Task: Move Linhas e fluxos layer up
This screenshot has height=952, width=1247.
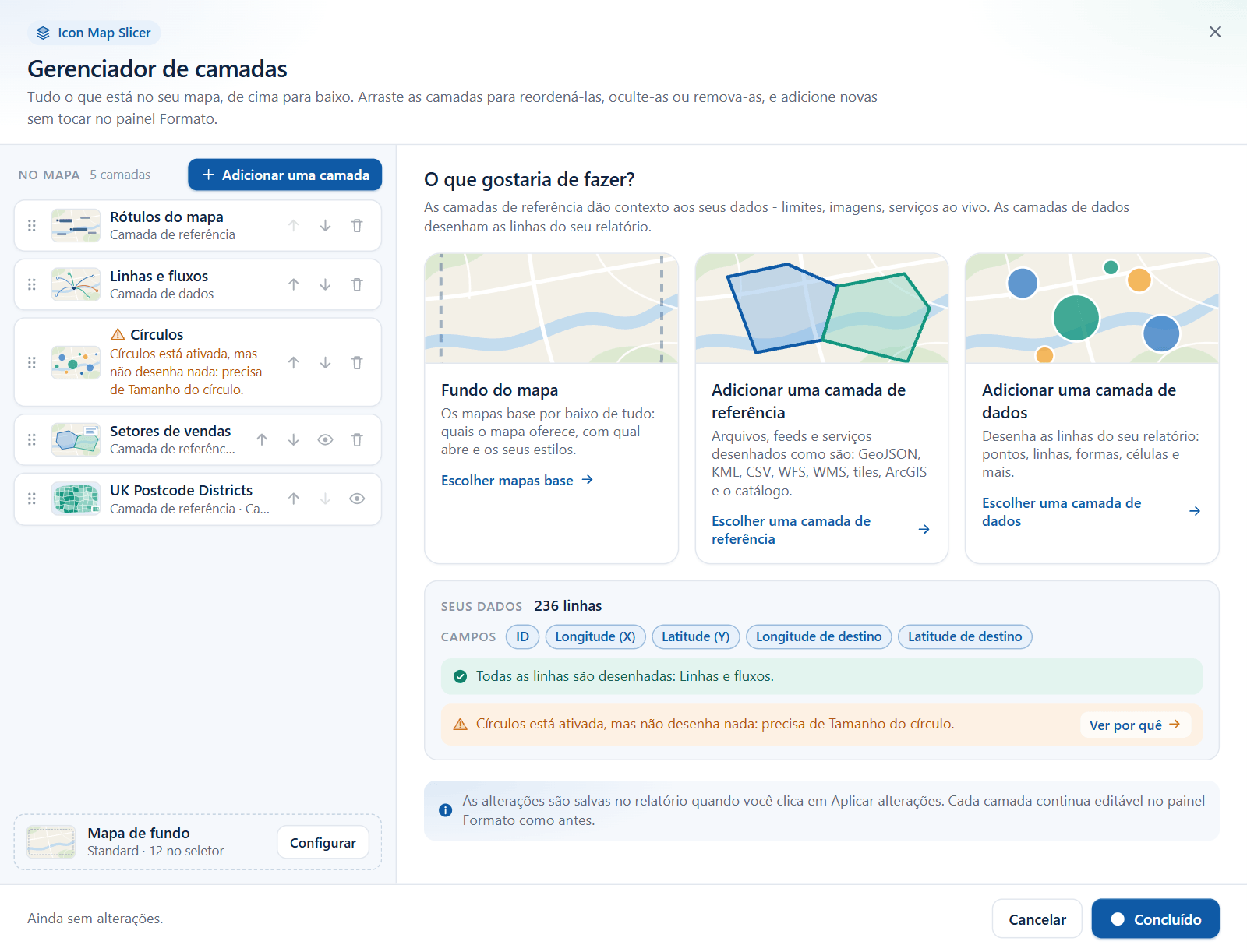Action: coord(294,285)
